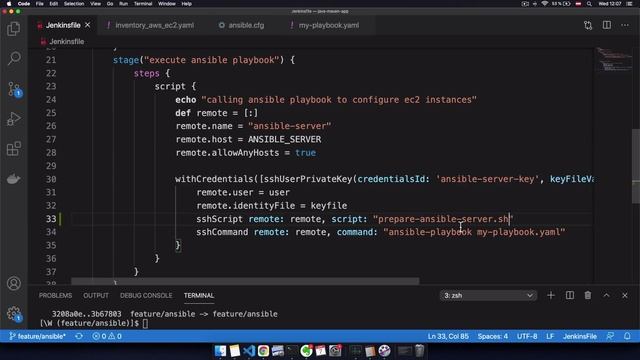Open editor More Actions ellipsis
Screen dimensions: 640x360
(625, 25)
